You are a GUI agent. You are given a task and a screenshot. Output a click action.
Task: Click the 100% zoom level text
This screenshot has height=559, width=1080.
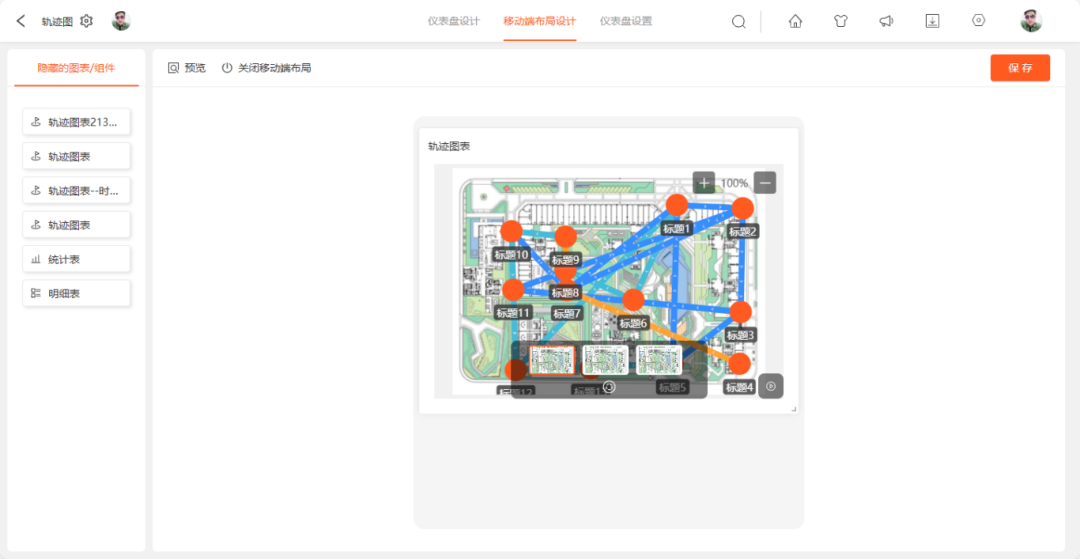734,183
